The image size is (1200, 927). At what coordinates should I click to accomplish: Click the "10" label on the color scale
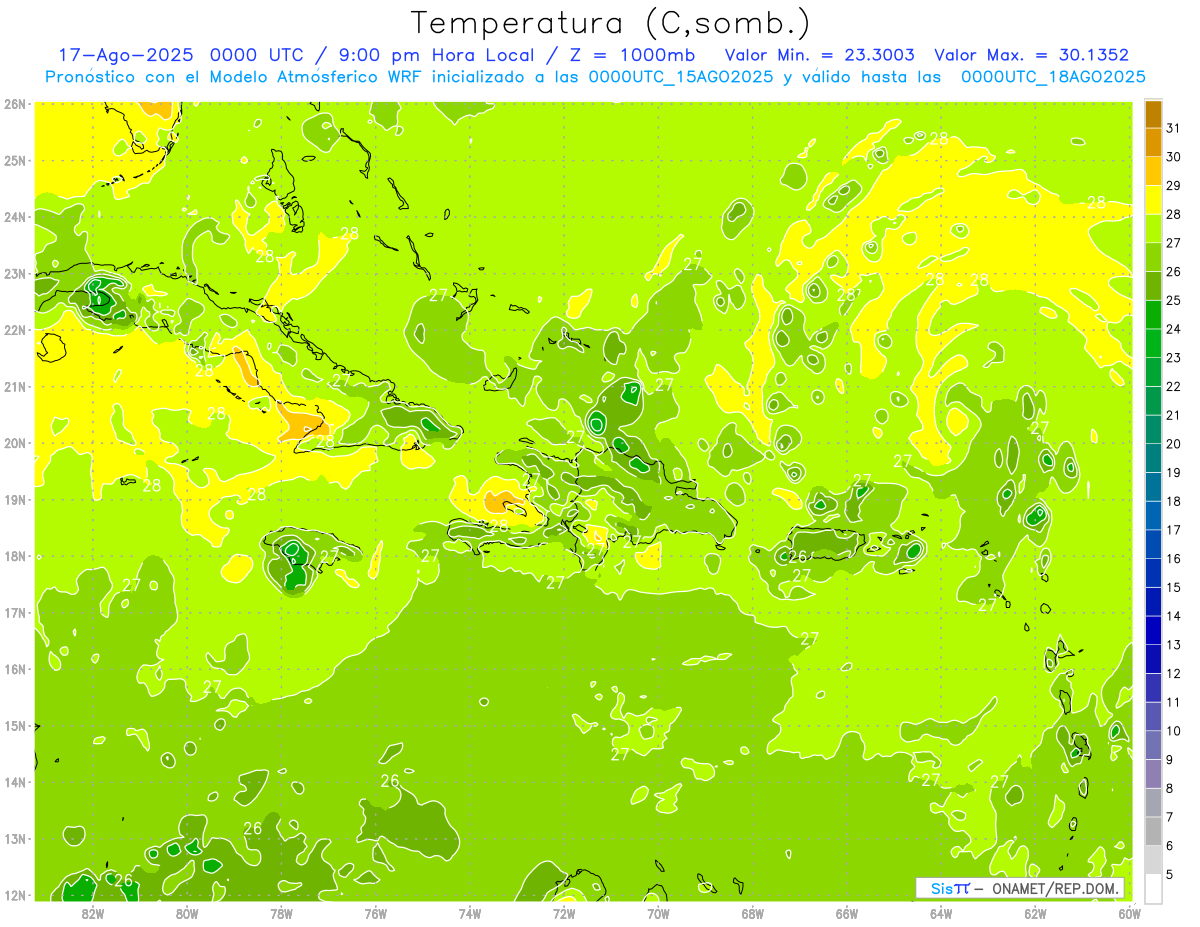pyautogui.click(x=1173, y=731)
